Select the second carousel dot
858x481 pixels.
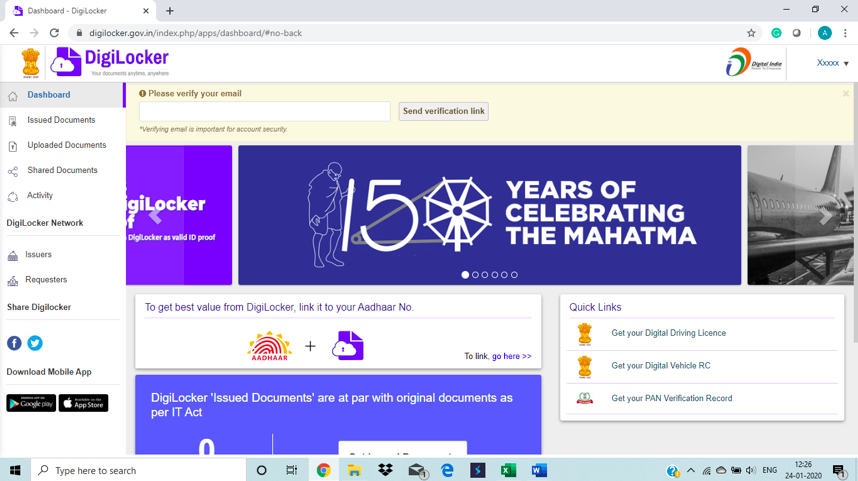coord(475,275)
